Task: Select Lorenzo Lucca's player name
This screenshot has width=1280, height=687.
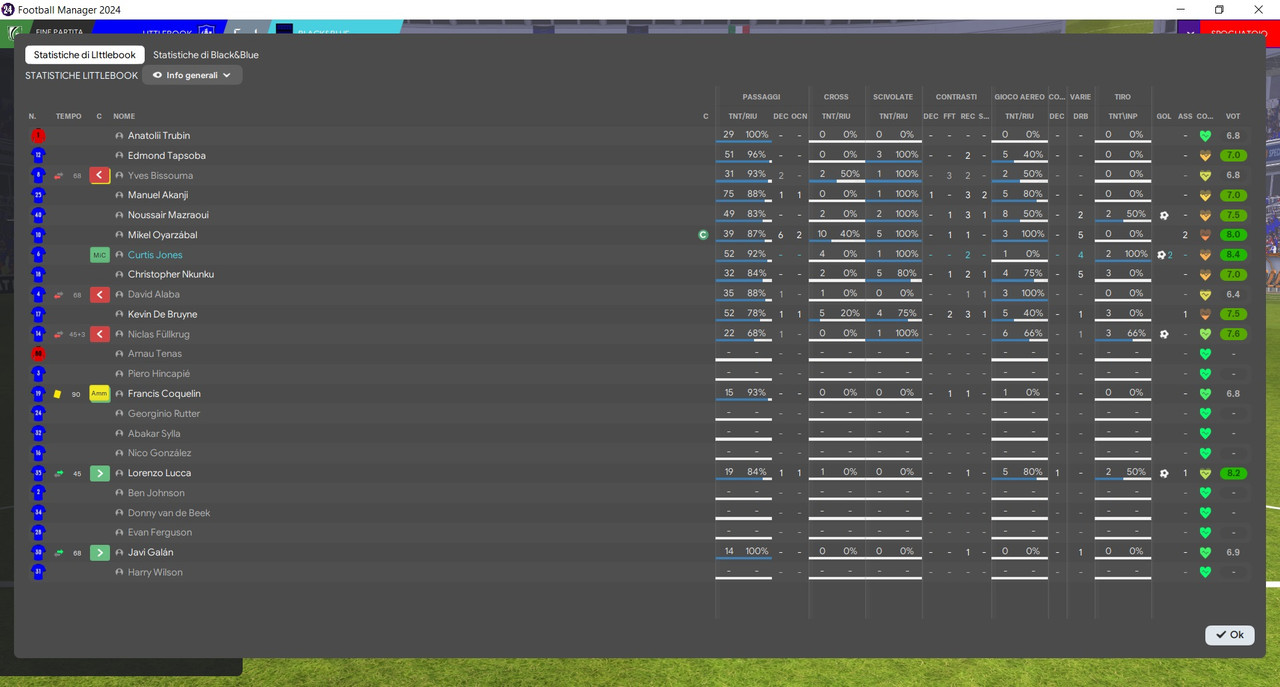Action: [x=159, y=473]
